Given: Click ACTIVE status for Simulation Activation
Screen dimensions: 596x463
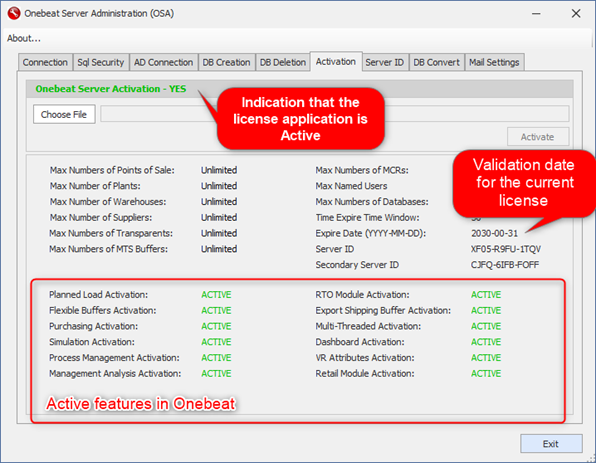Looking at the screenshot, I should [216, 342].
